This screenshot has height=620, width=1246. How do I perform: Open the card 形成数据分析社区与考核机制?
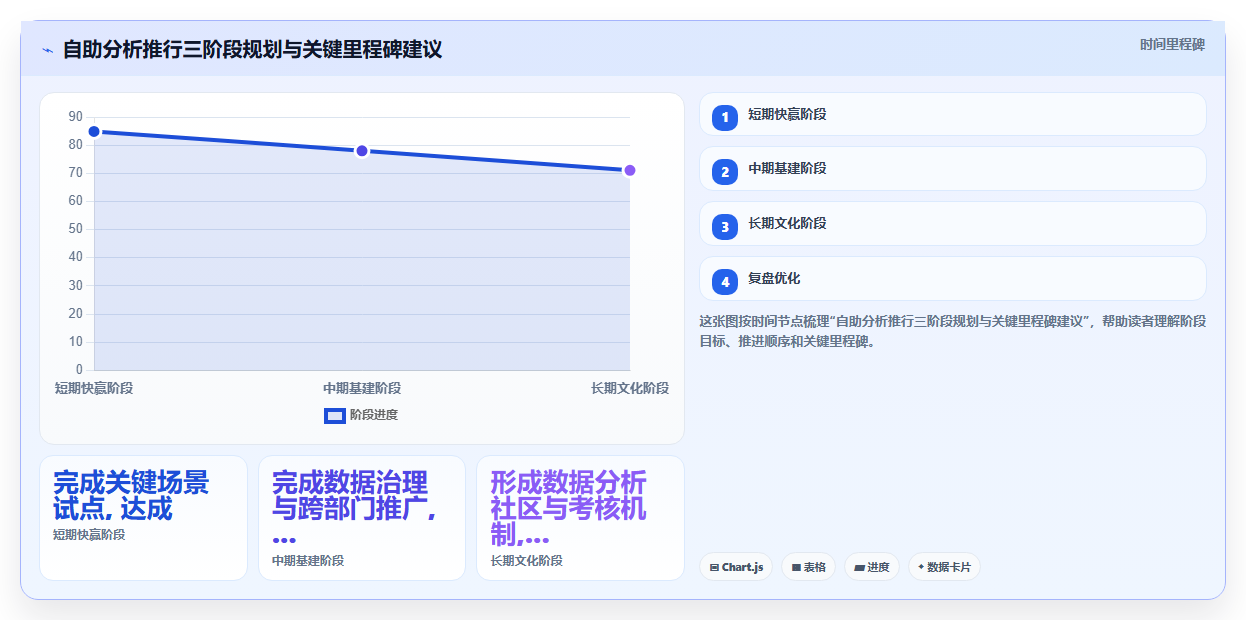point(580,518)
